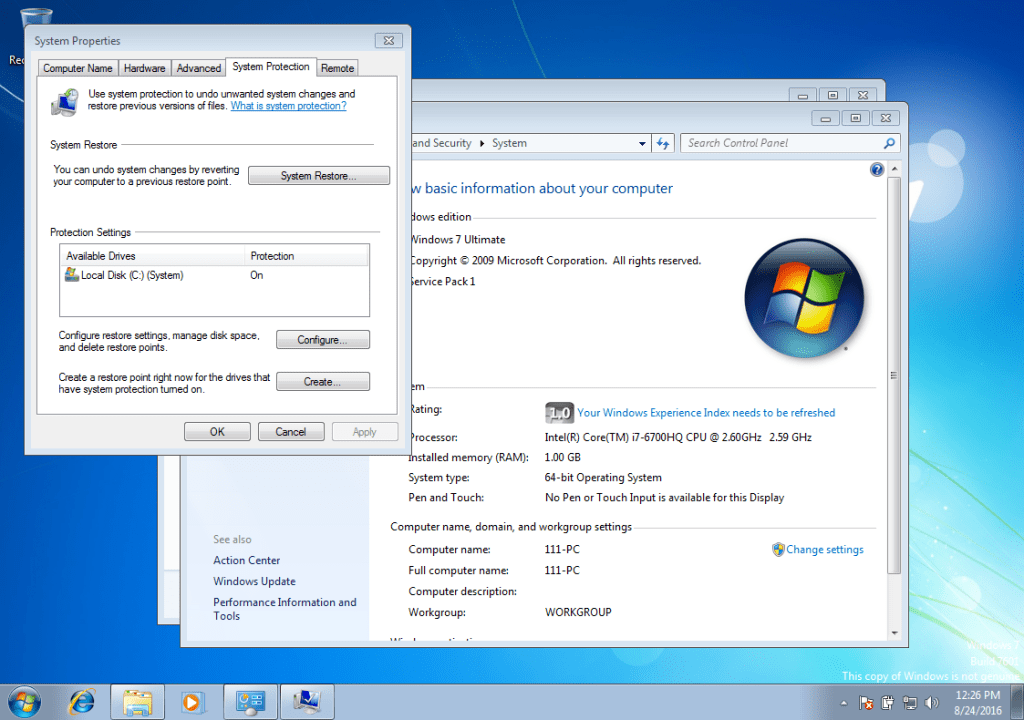This screenshot has height=720, width=1024.
Task: Click the 1.0 Windows Experience rating badge
Action: (558, 412)
